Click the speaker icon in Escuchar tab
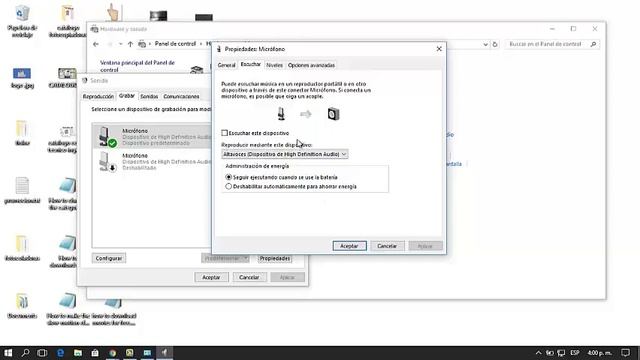 [333, 114]
